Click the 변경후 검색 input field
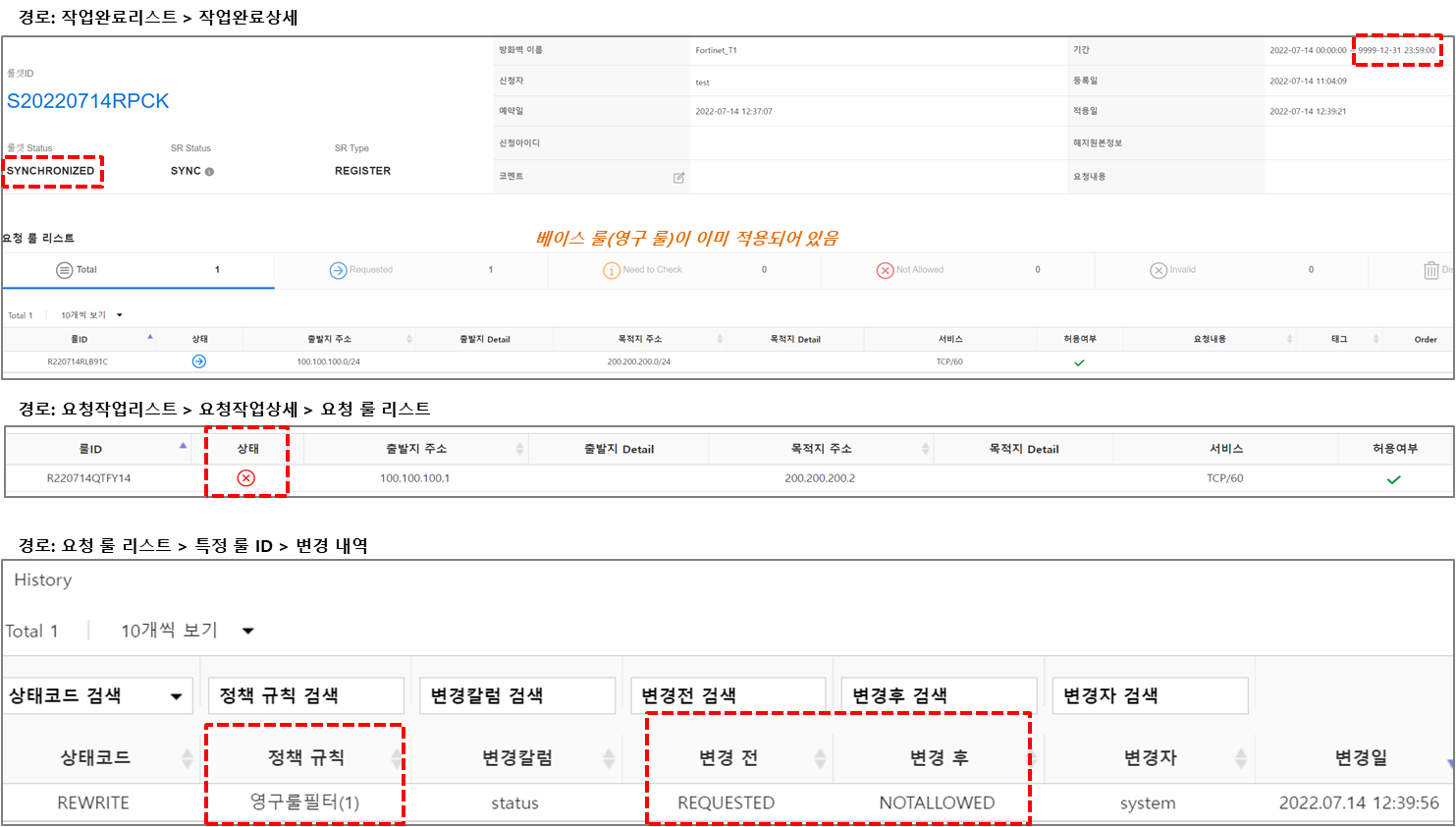The image size is (1456, 827). (939, 695)
